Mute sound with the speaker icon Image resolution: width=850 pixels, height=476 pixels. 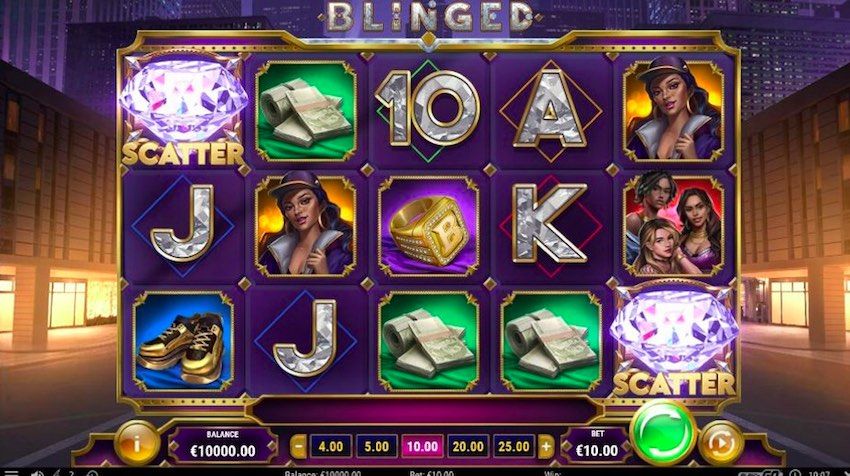pyautogui.click(x=37, y=473)
